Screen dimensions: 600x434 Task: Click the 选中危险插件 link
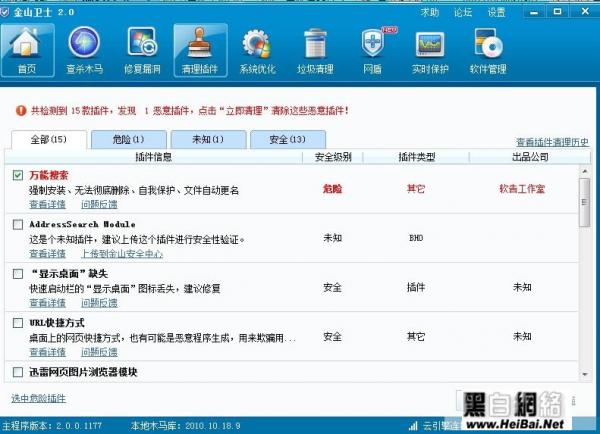[x=38, y=398]
